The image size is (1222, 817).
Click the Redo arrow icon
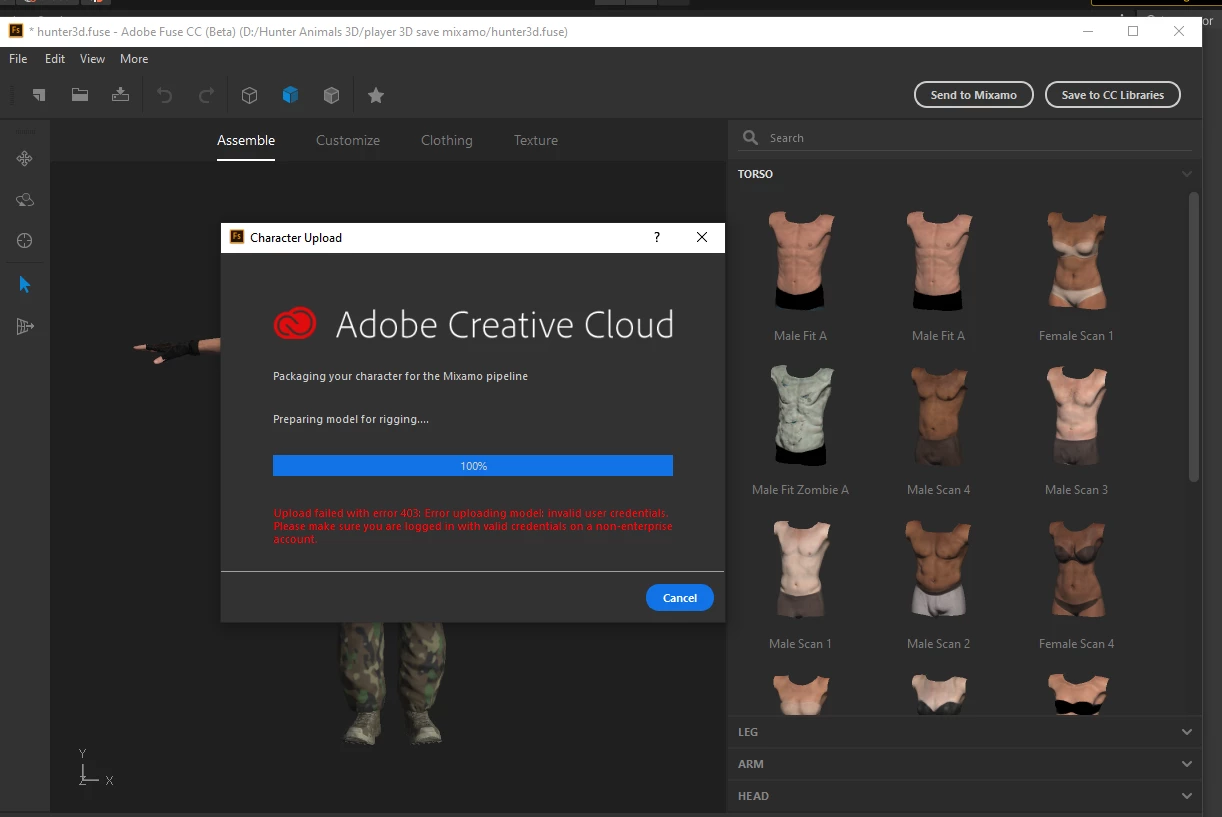tap(206, 95)
